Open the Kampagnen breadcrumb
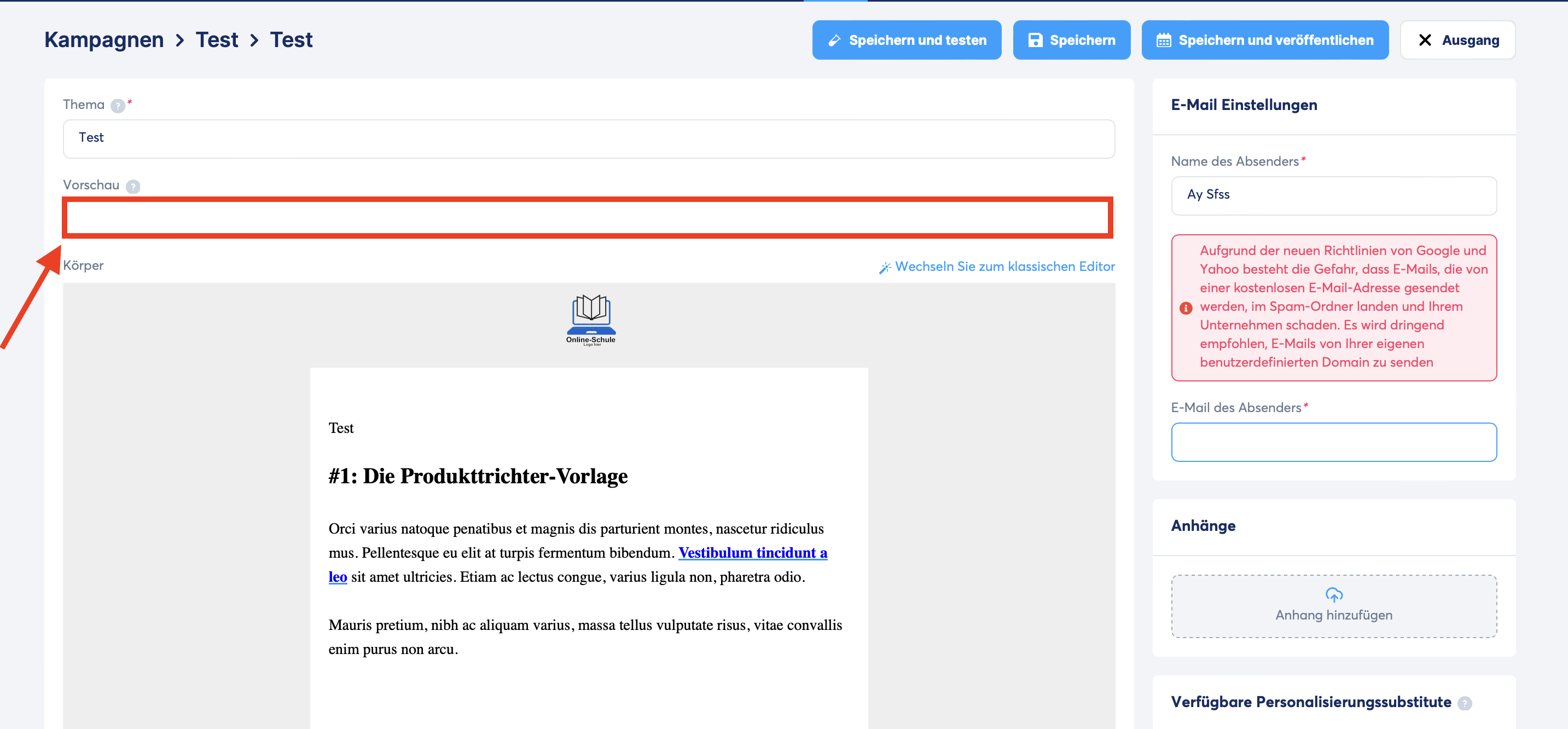 [x=104, y=40]
